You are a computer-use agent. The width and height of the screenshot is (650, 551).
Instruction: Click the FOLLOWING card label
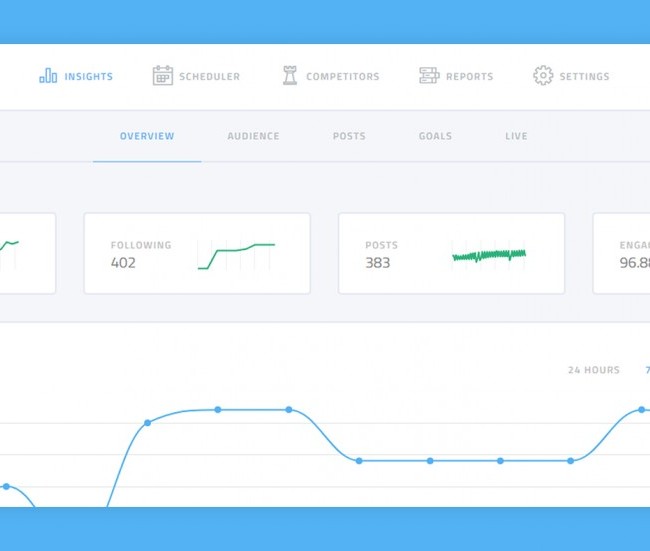coord(141,245)
